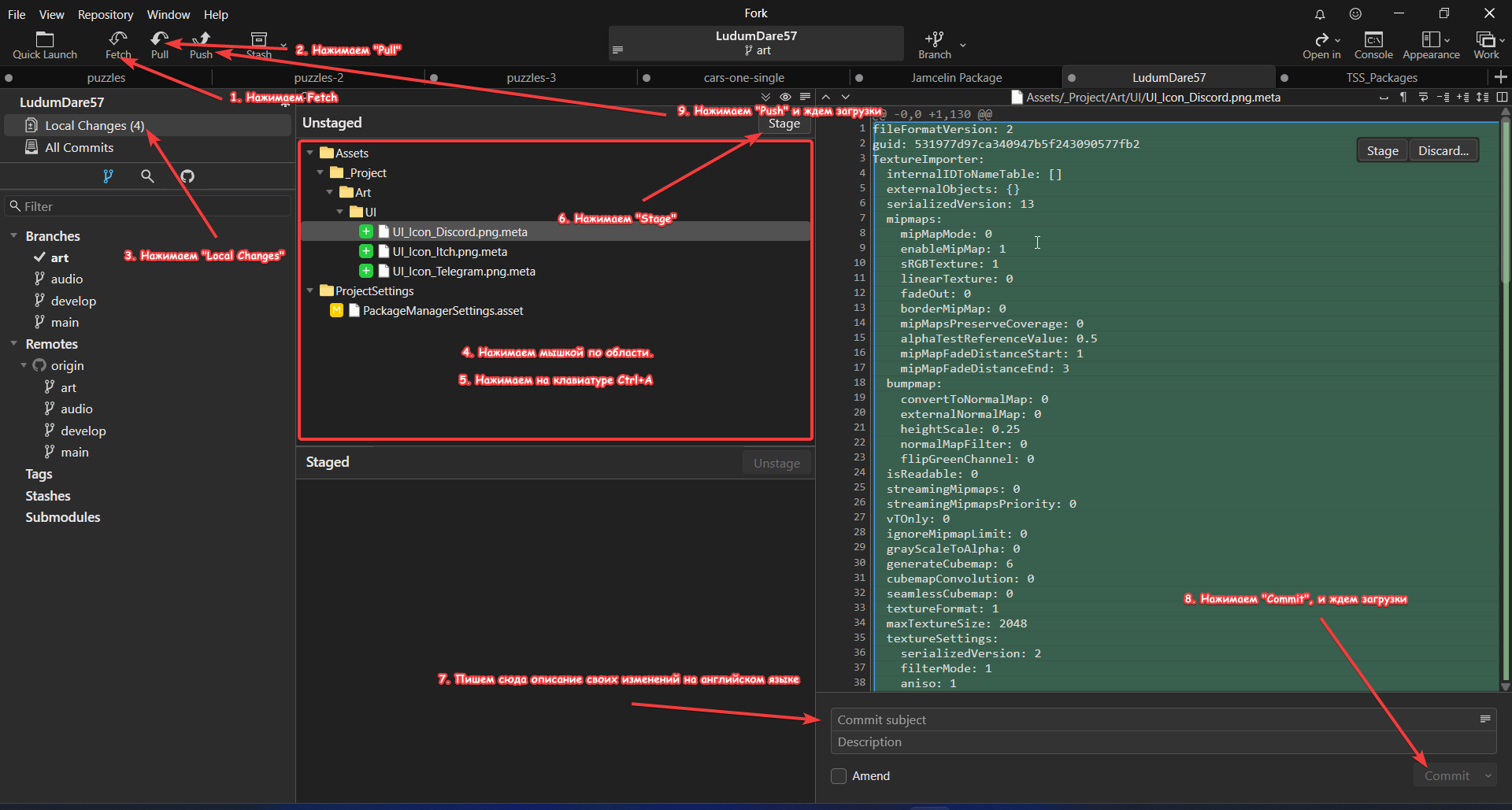Click the GitHub icon in the sidebar
The width and height of the screenshot is (1512, 810).
[x=187, y=176]
